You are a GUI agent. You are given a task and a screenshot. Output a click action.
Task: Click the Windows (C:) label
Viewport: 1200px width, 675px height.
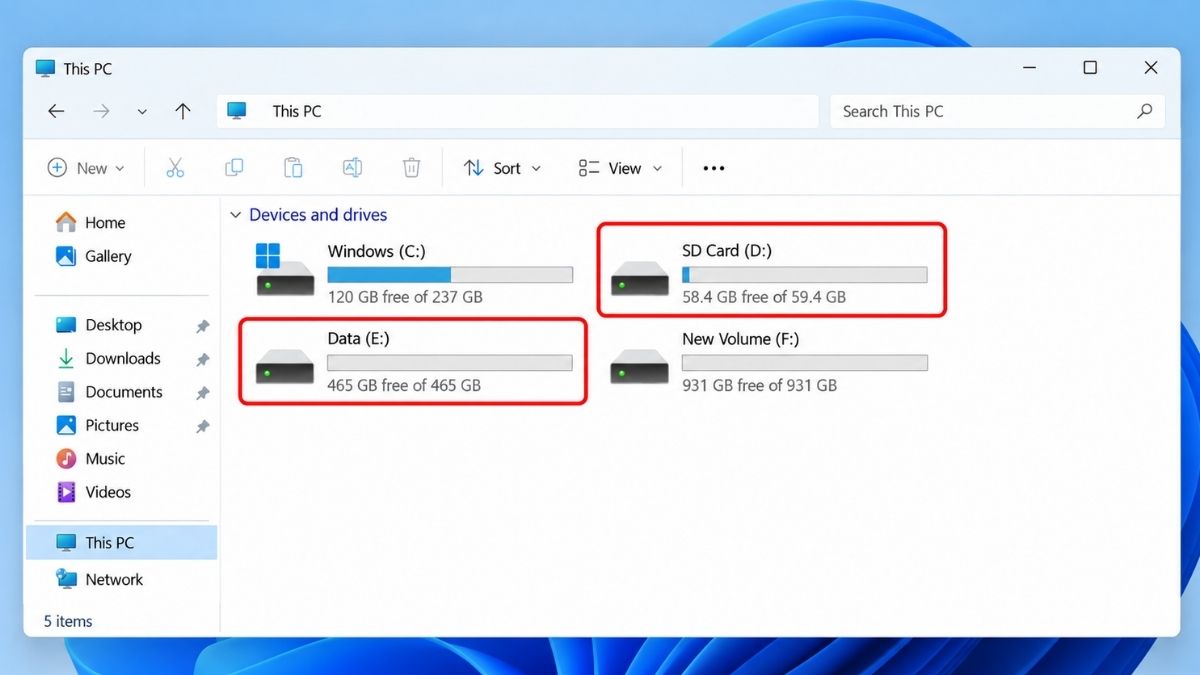point(376,251)
